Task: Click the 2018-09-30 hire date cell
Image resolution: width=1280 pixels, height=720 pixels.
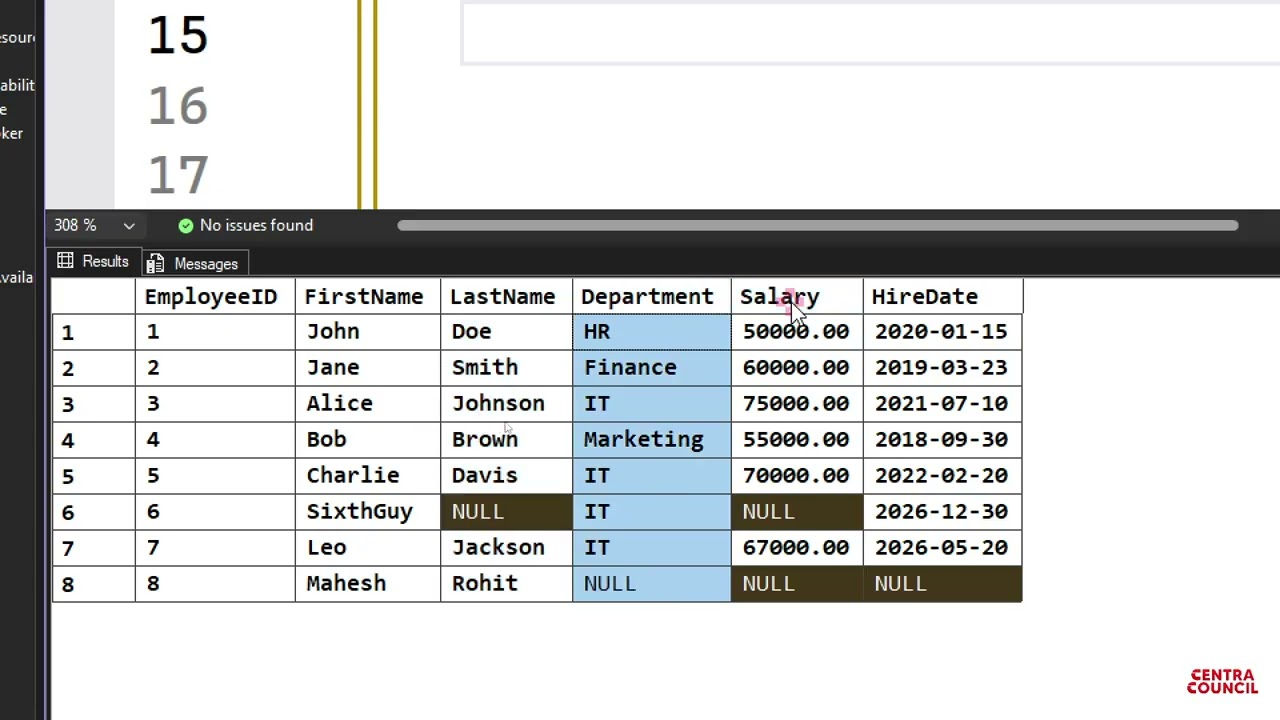Action: [x=943, y=440]
